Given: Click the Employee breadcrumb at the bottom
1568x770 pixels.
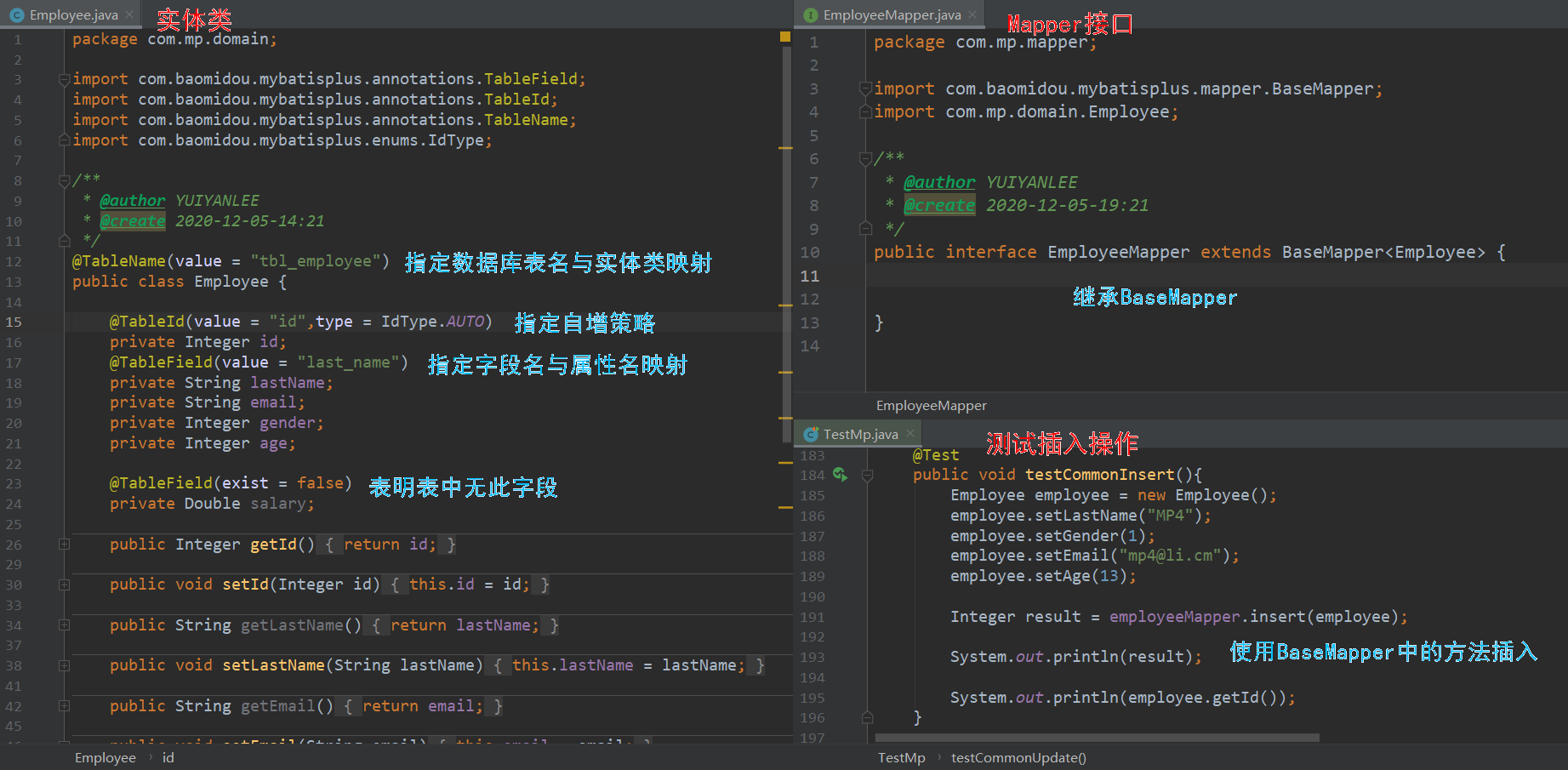Looking at the screenshot, I should (105, 757).
